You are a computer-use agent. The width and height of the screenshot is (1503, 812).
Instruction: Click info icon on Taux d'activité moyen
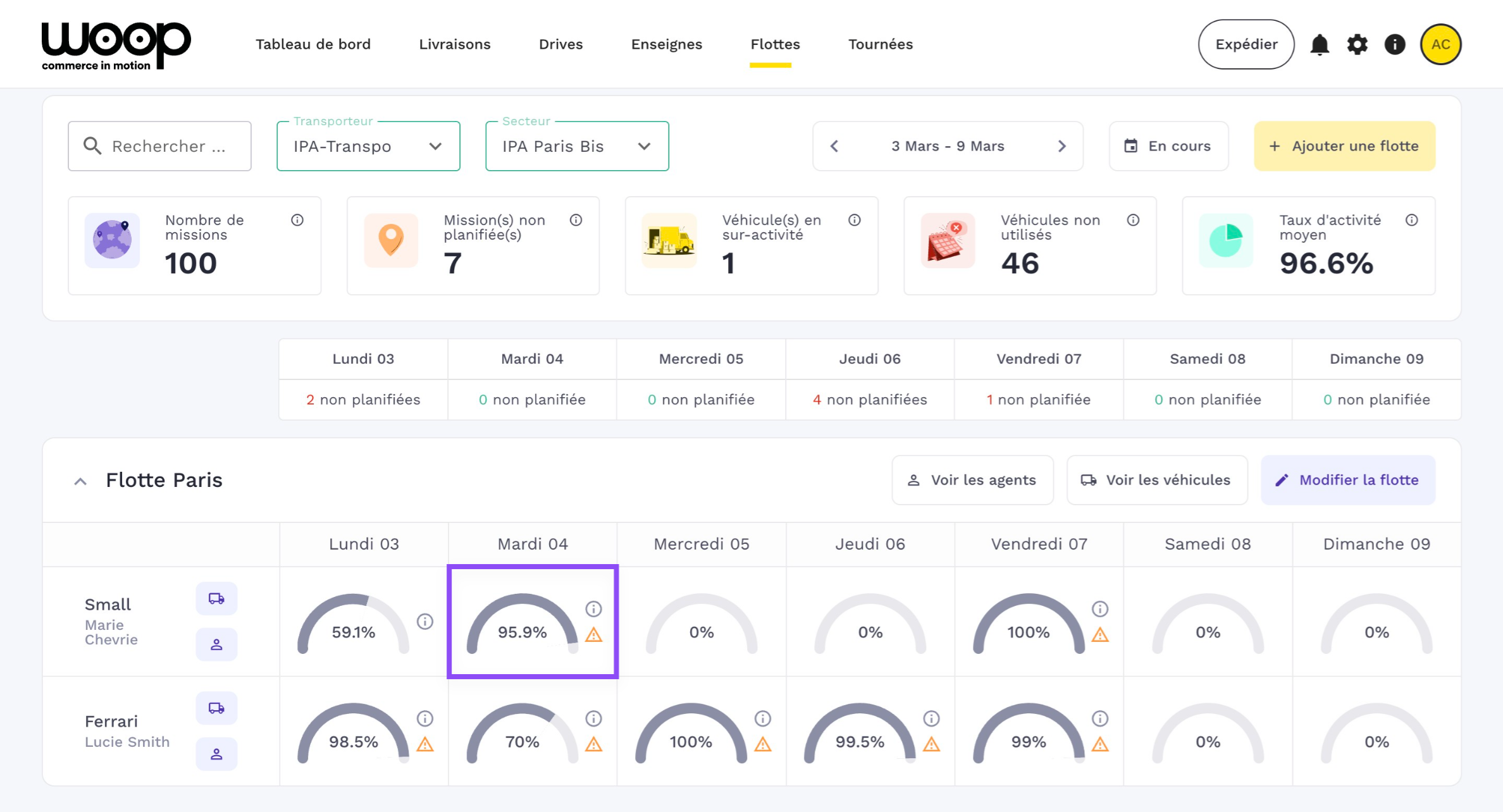coord(1411,220)
